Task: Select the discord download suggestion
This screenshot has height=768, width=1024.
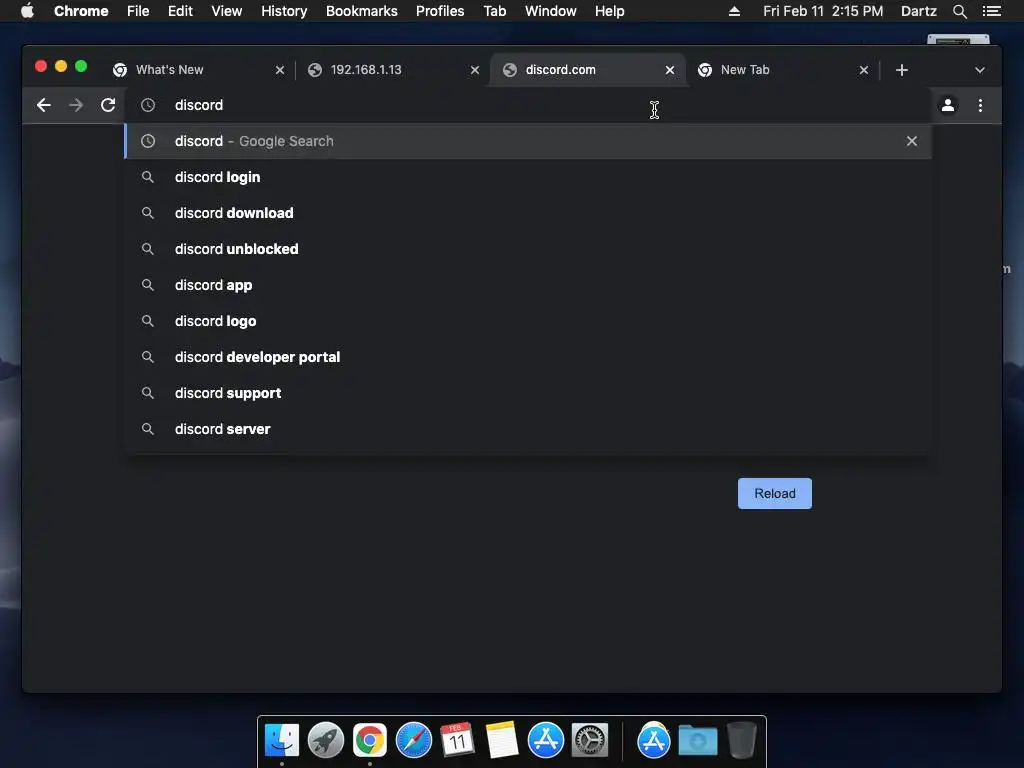Action: click(528, 213)
